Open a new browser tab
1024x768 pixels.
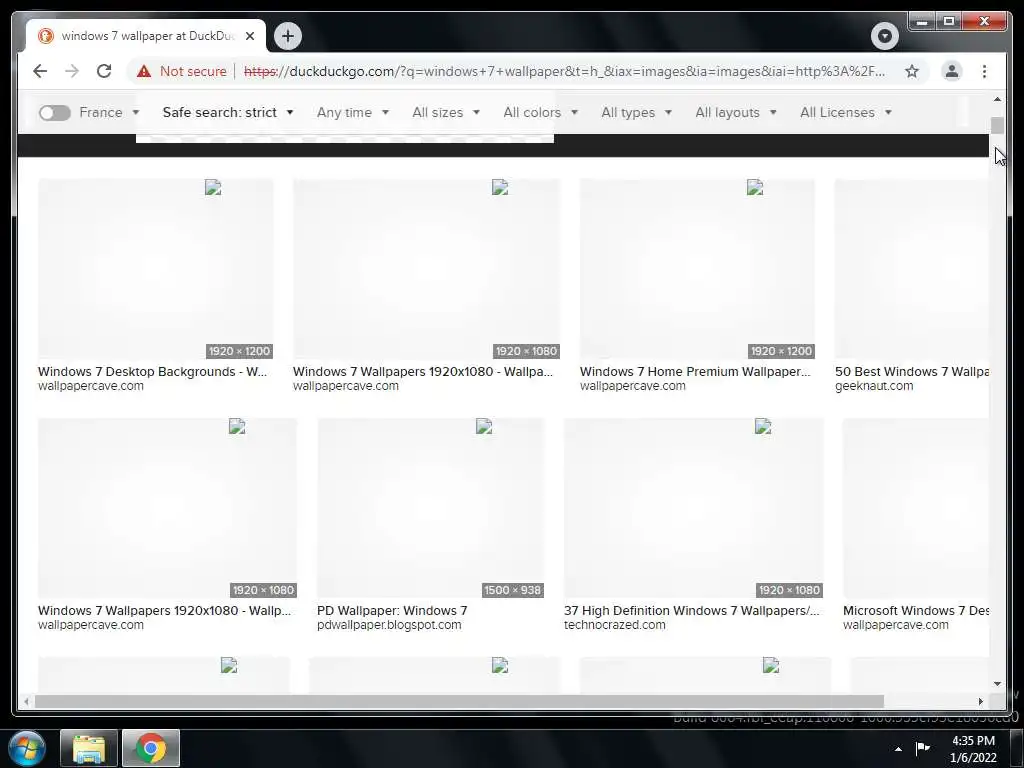click(287, 35)
